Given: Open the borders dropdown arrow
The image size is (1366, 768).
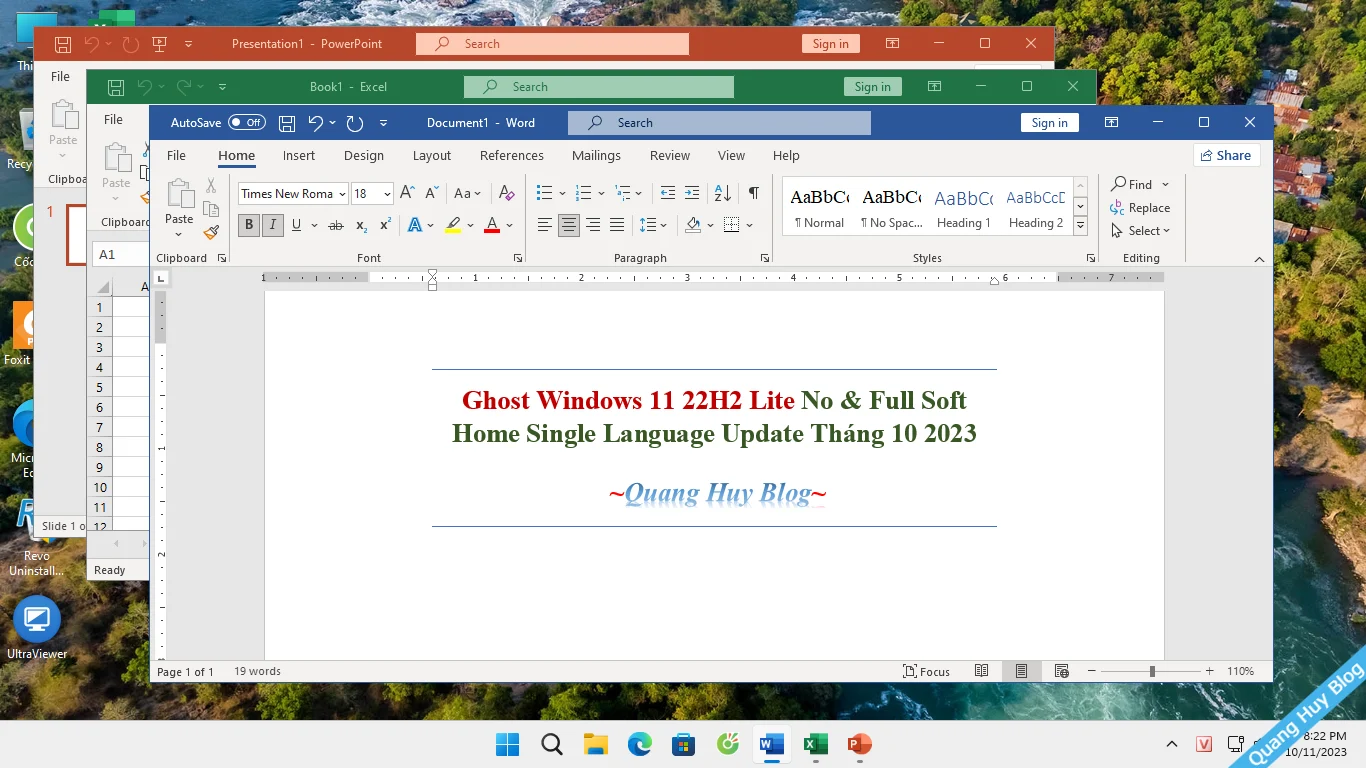Looking at the screenshot, I should pyautogui.click(x=750, y=225).
